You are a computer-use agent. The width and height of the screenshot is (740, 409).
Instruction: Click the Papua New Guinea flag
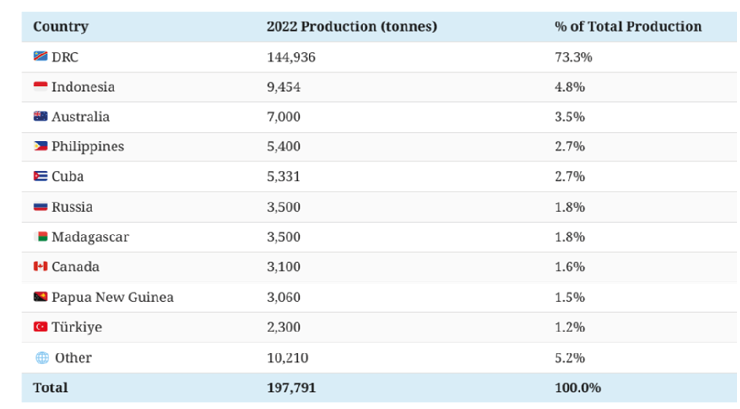[x=40, y=297]
